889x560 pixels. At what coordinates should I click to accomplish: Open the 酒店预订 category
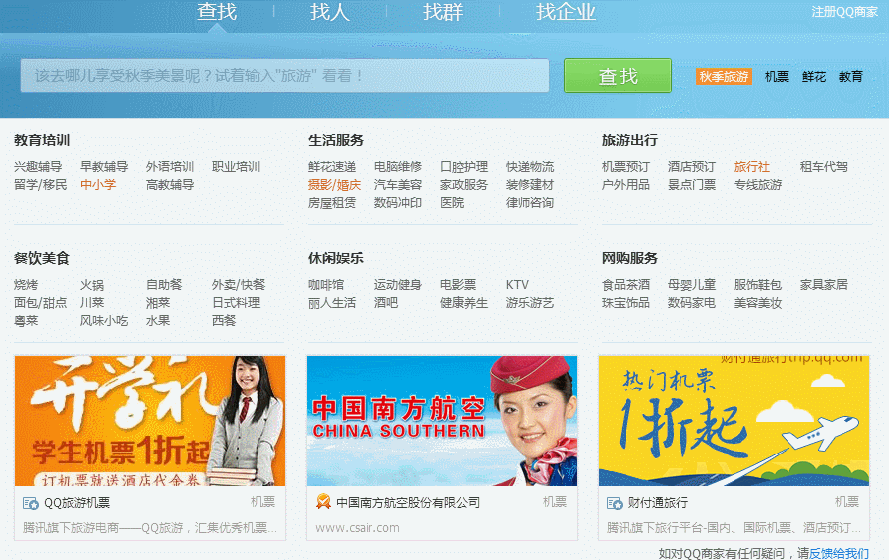[x=692, y=167]
